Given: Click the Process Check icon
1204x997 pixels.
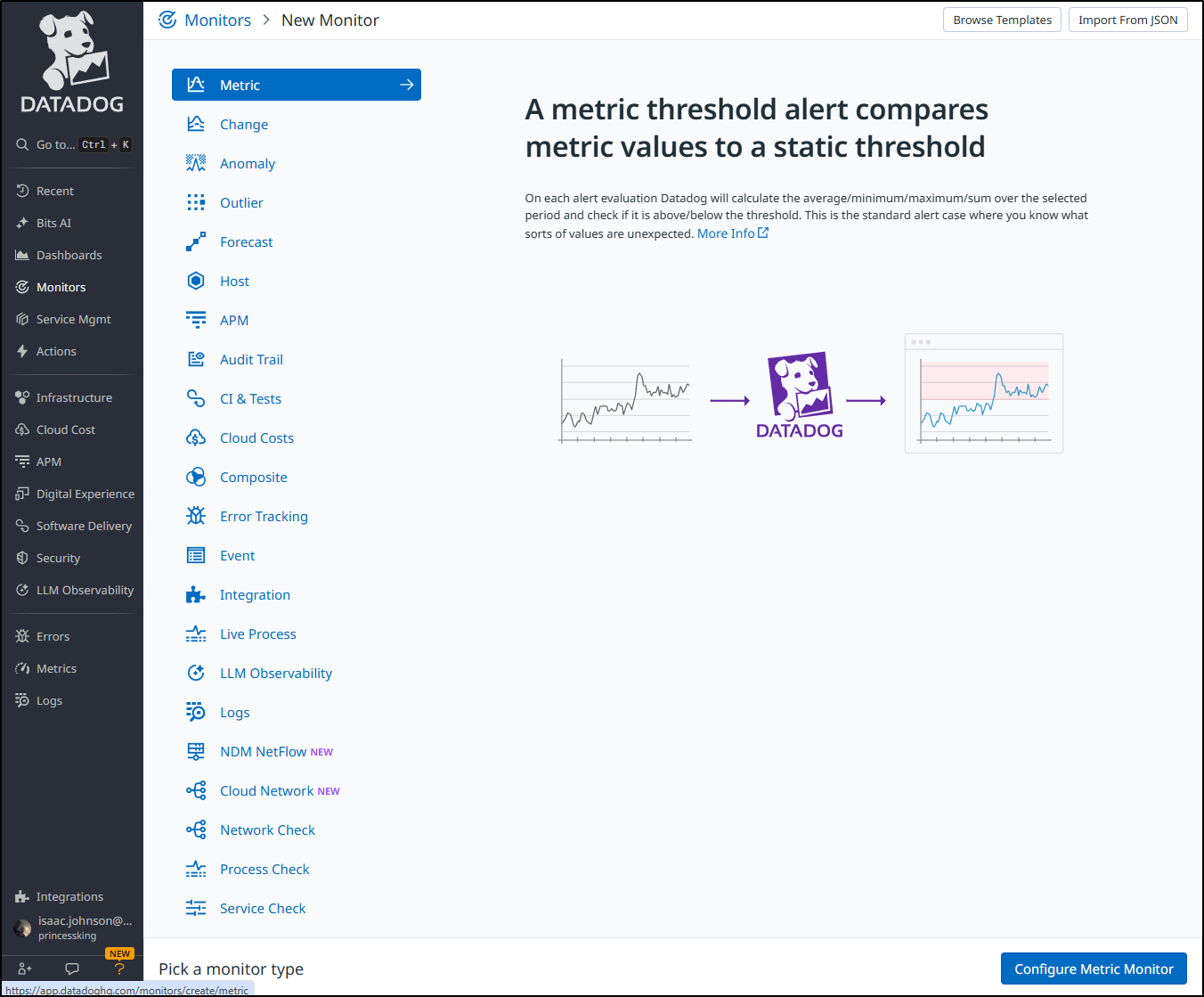Looking at the screenshot, I should [x=196, y=869].
